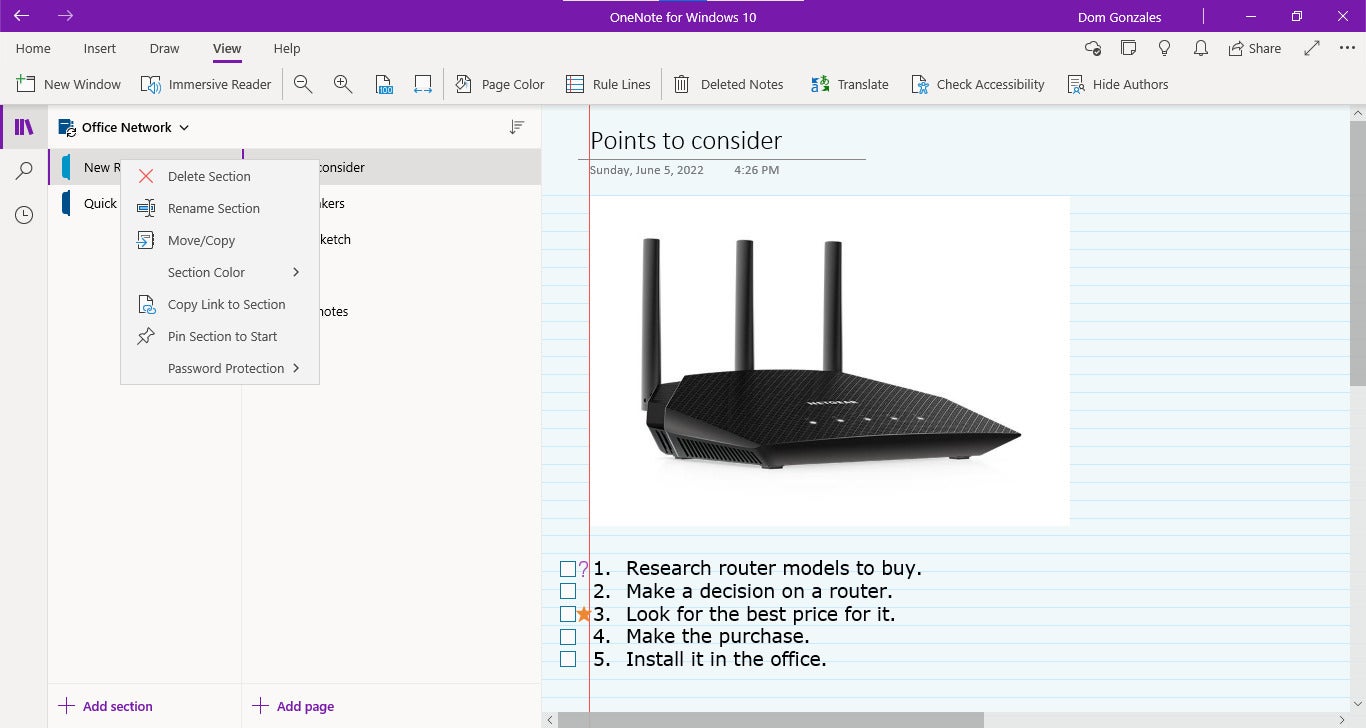The height and width of the screenshot is (728, 1366).
Task: Click the page date Sunday, June 5, 2022
Action: point(646,170)
